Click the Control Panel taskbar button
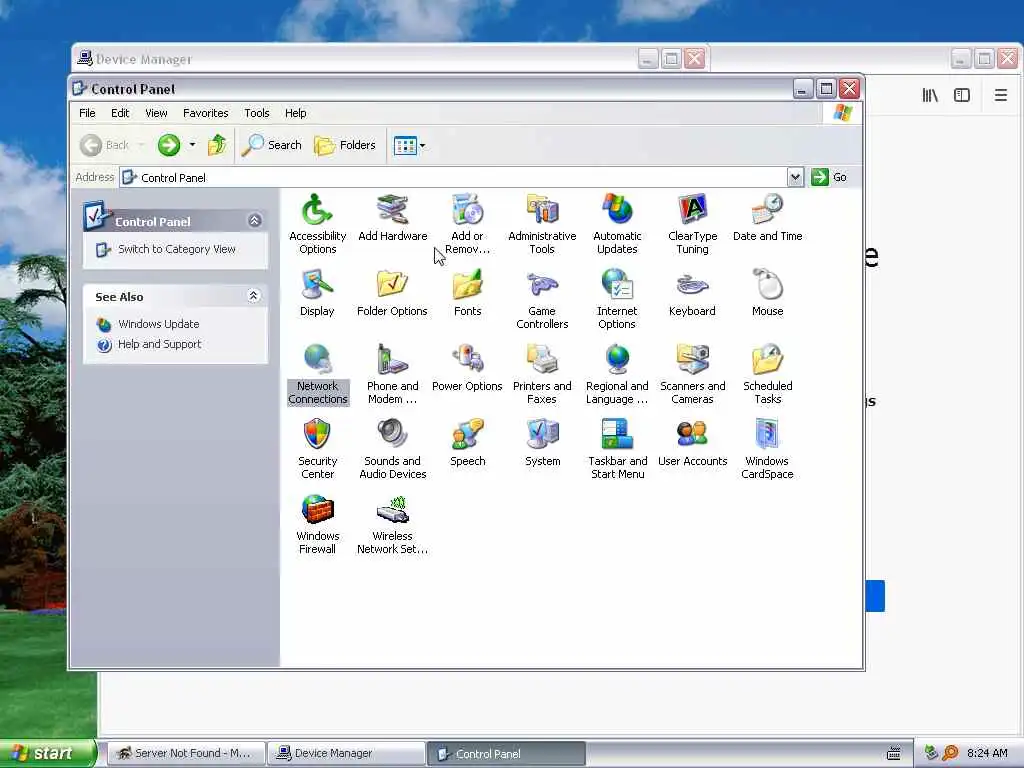This screenshot has width=1024, height=768. (x=507, y=754)
